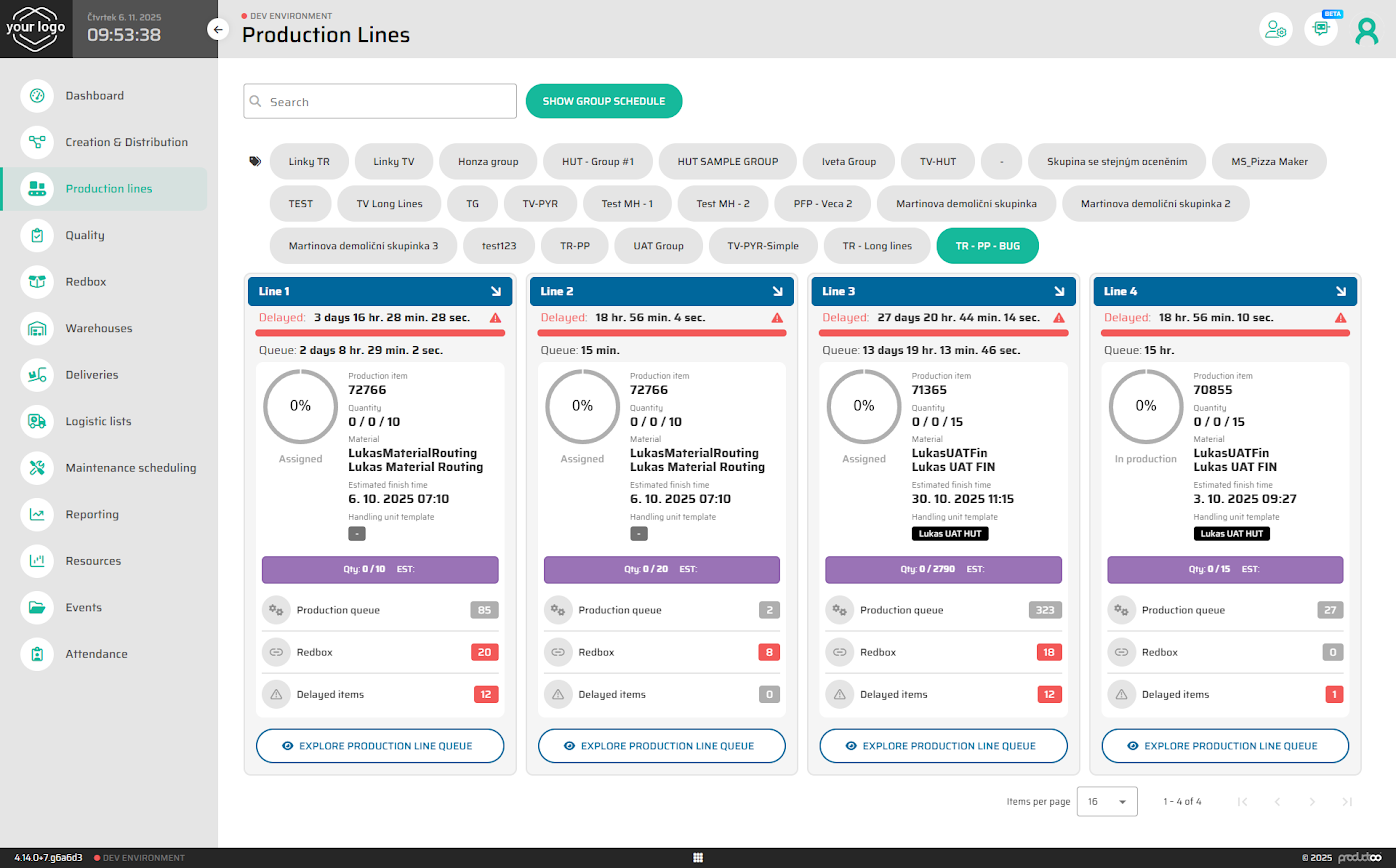Toggle the Linky TR group chip
Screen dimensions: 1396x868
308,161
